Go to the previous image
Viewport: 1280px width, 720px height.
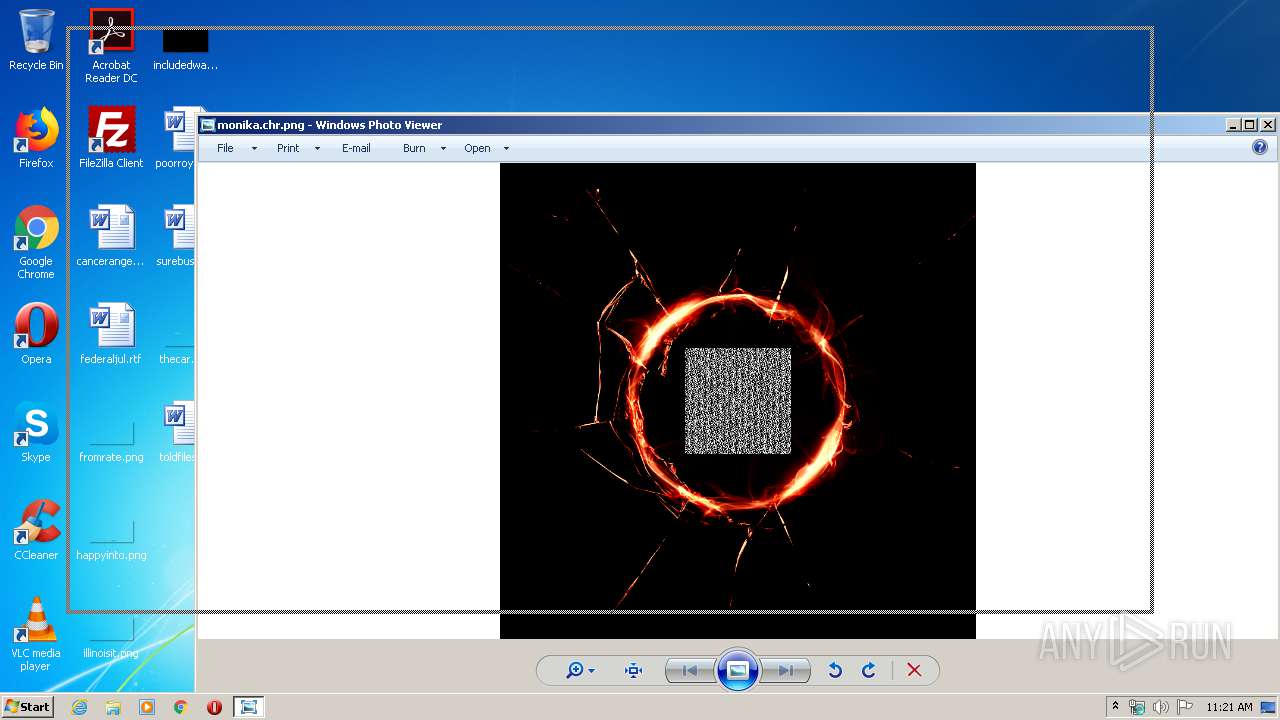[x=690, y=671]
